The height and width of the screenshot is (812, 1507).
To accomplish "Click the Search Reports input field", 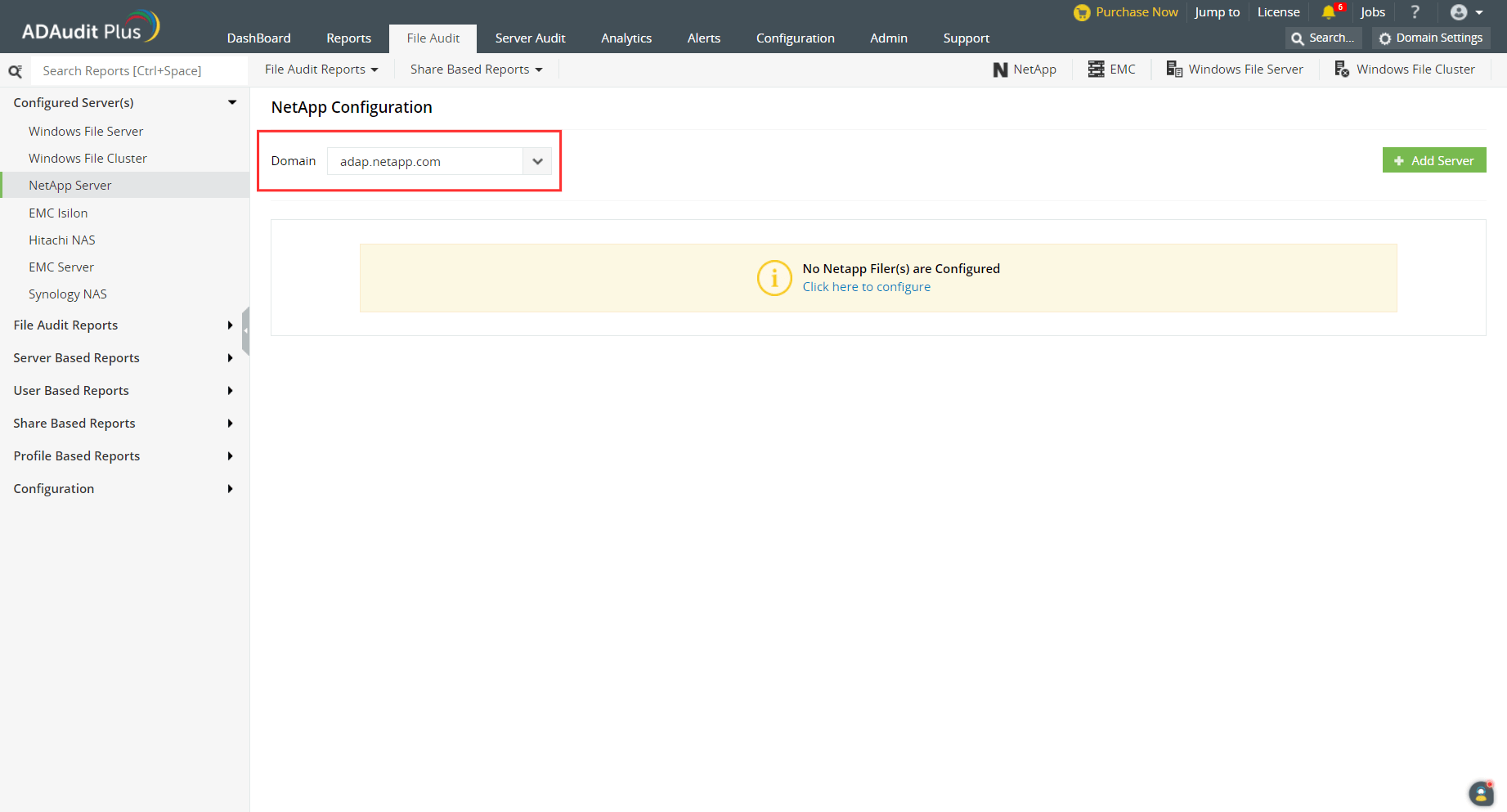I will (137, 71).
